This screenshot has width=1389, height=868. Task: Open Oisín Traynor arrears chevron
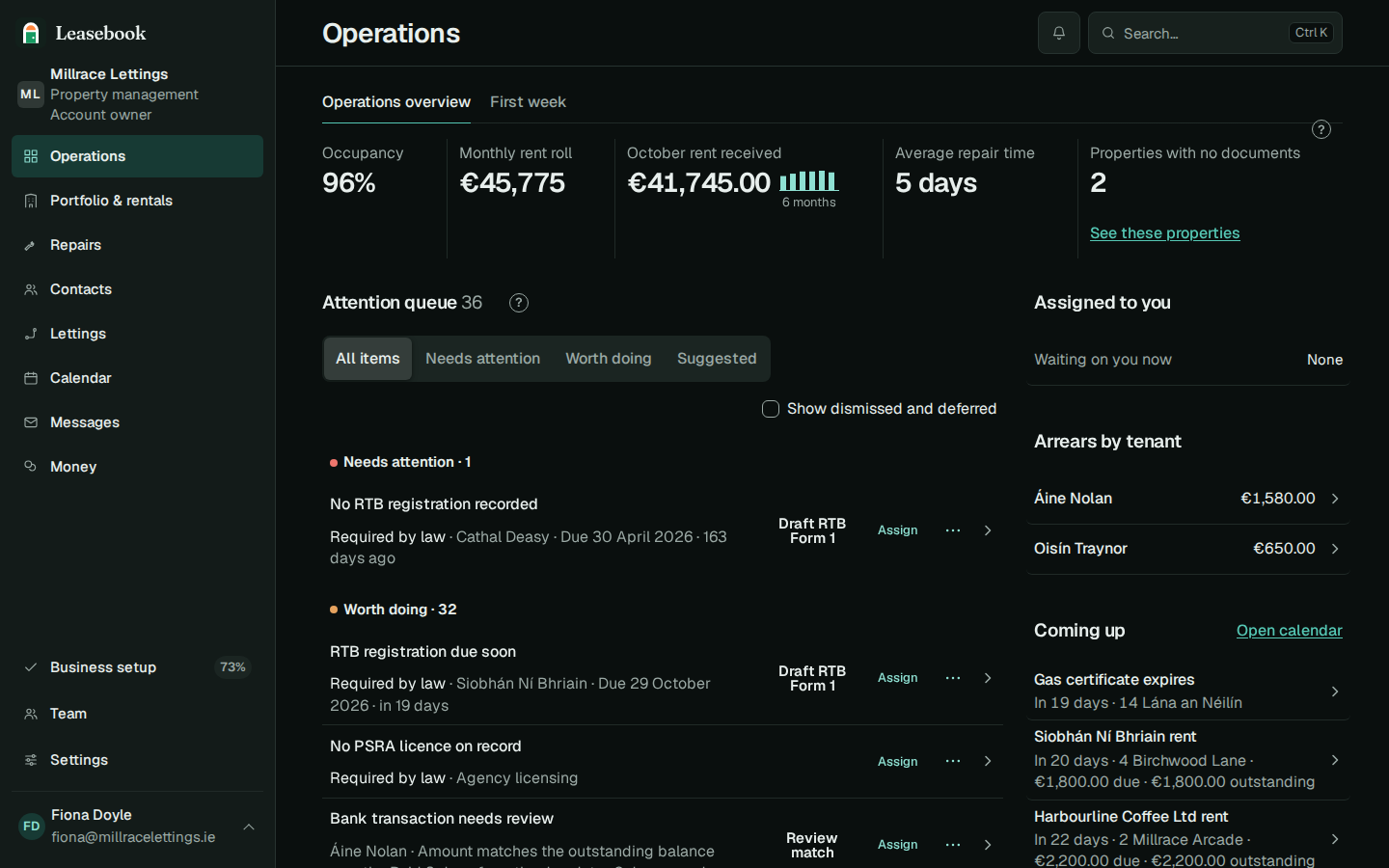coord(1335,549)
